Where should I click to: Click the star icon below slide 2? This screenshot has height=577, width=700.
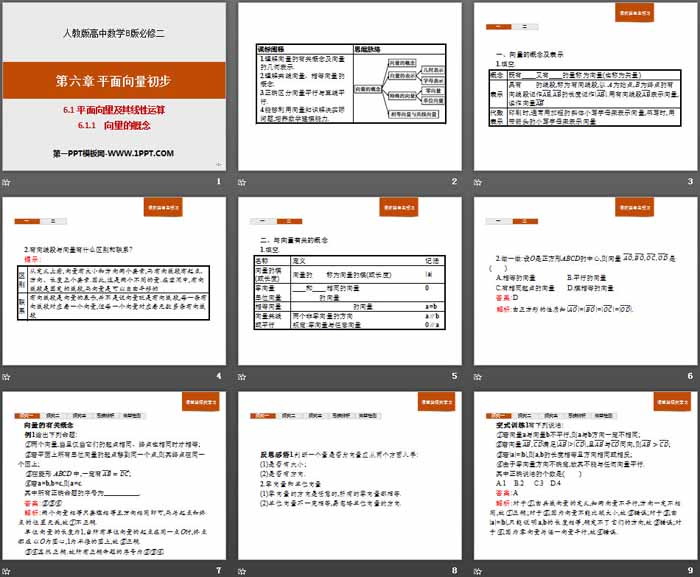(x=242, y=182)
